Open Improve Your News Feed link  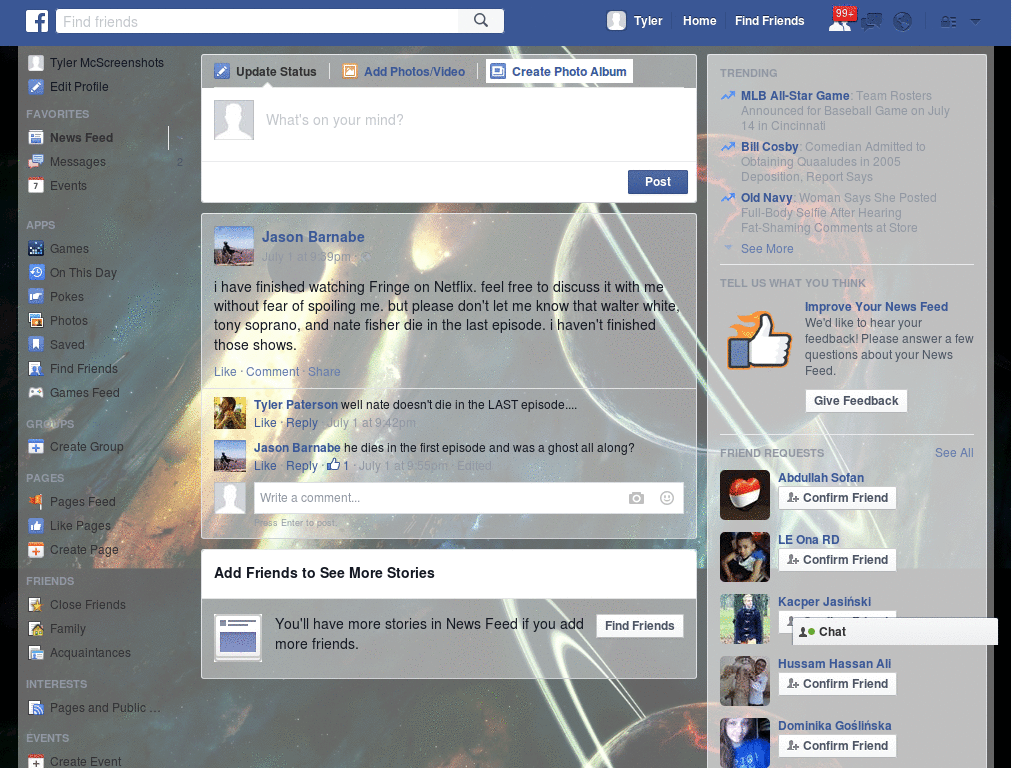click(876, 306)
